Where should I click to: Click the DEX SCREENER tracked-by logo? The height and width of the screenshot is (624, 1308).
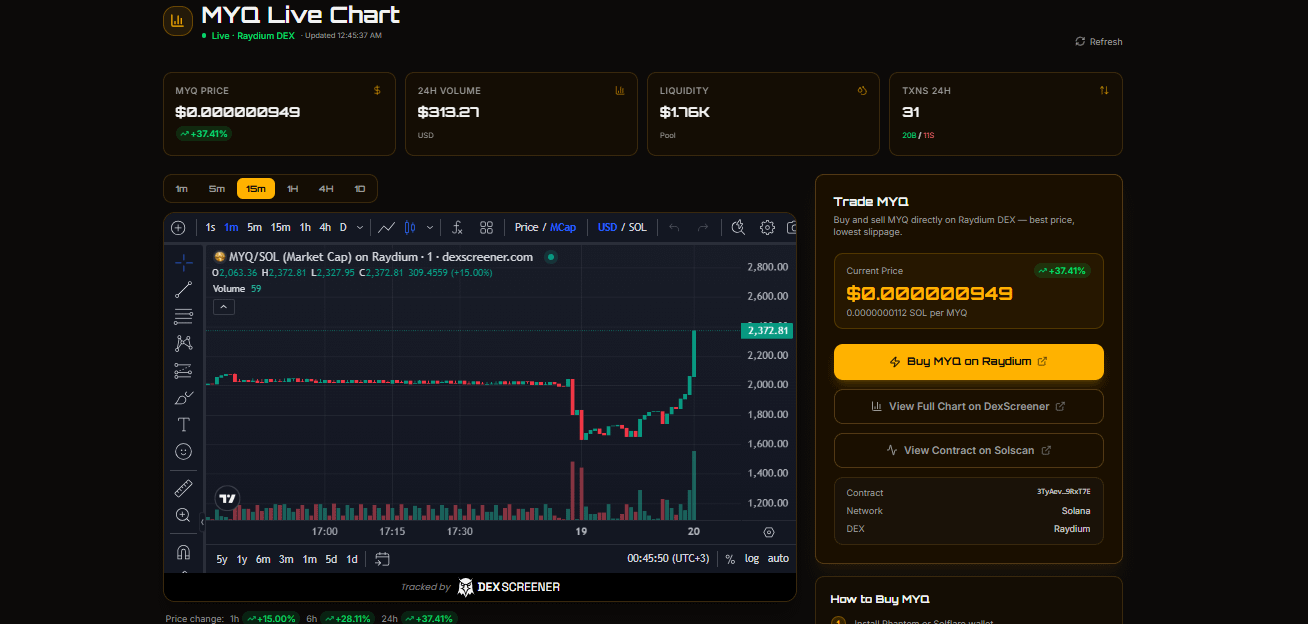coord(509,587)
